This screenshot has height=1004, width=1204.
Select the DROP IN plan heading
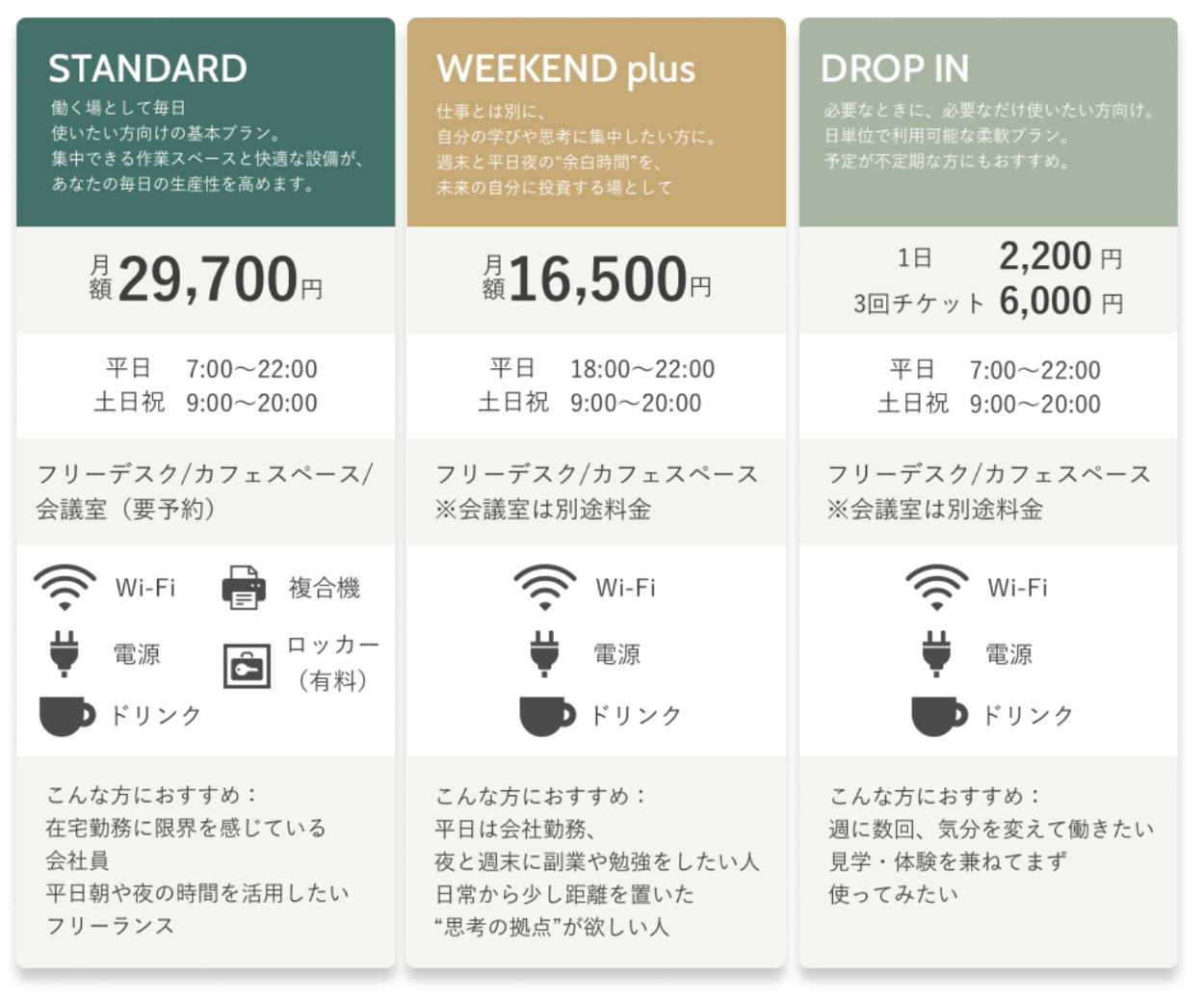coord(895,69)
